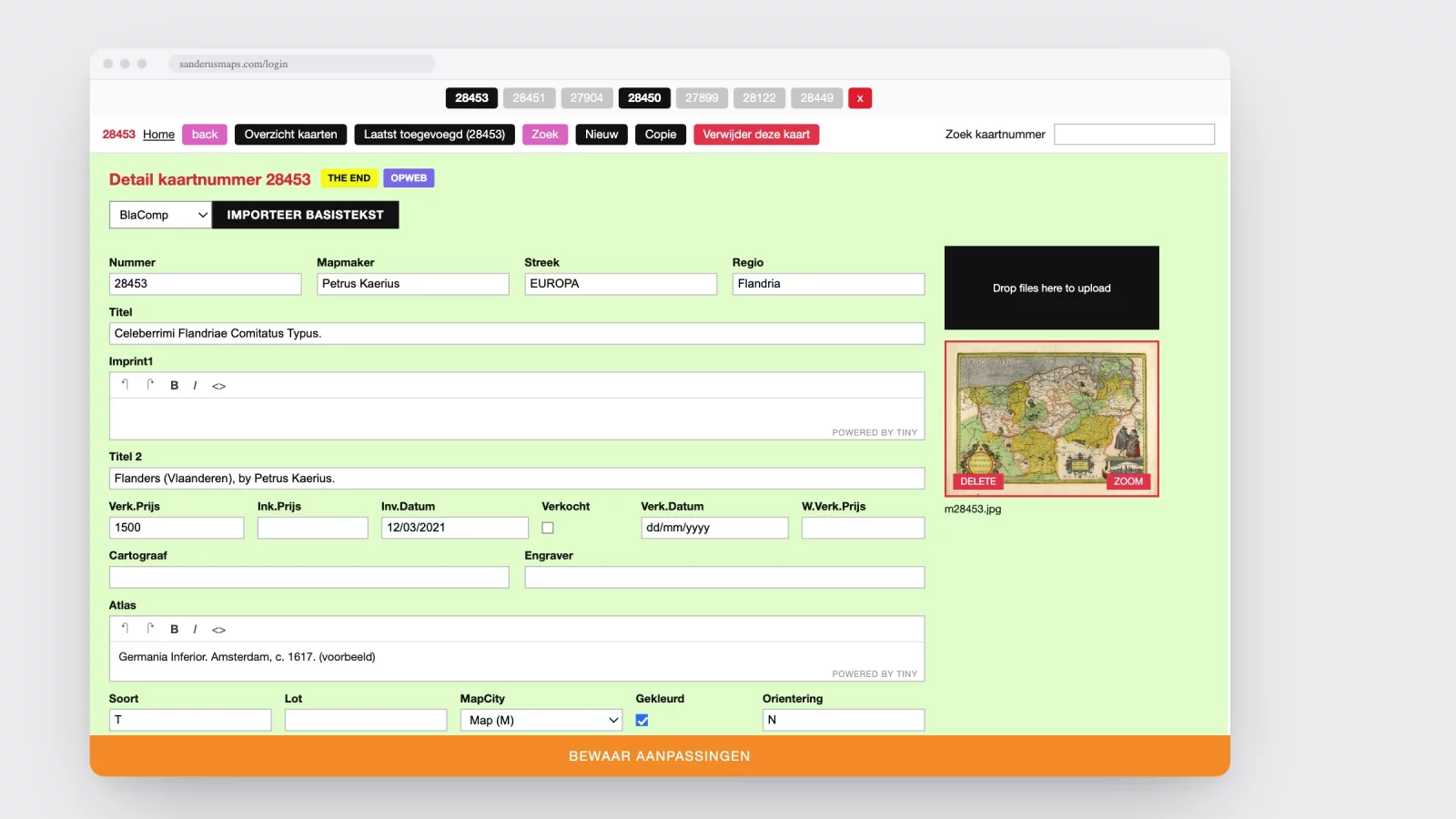The width and height of the screenshot is (1456, 819).
Task: Undo in the Imprint1 editor
Action: 126,385
